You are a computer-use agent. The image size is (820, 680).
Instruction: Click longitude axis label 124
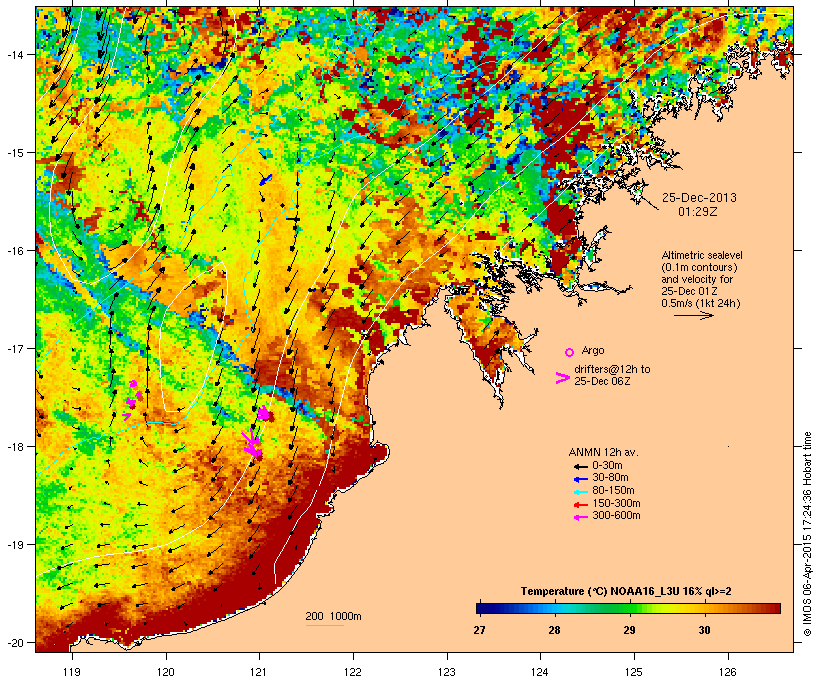pos(540,672)
